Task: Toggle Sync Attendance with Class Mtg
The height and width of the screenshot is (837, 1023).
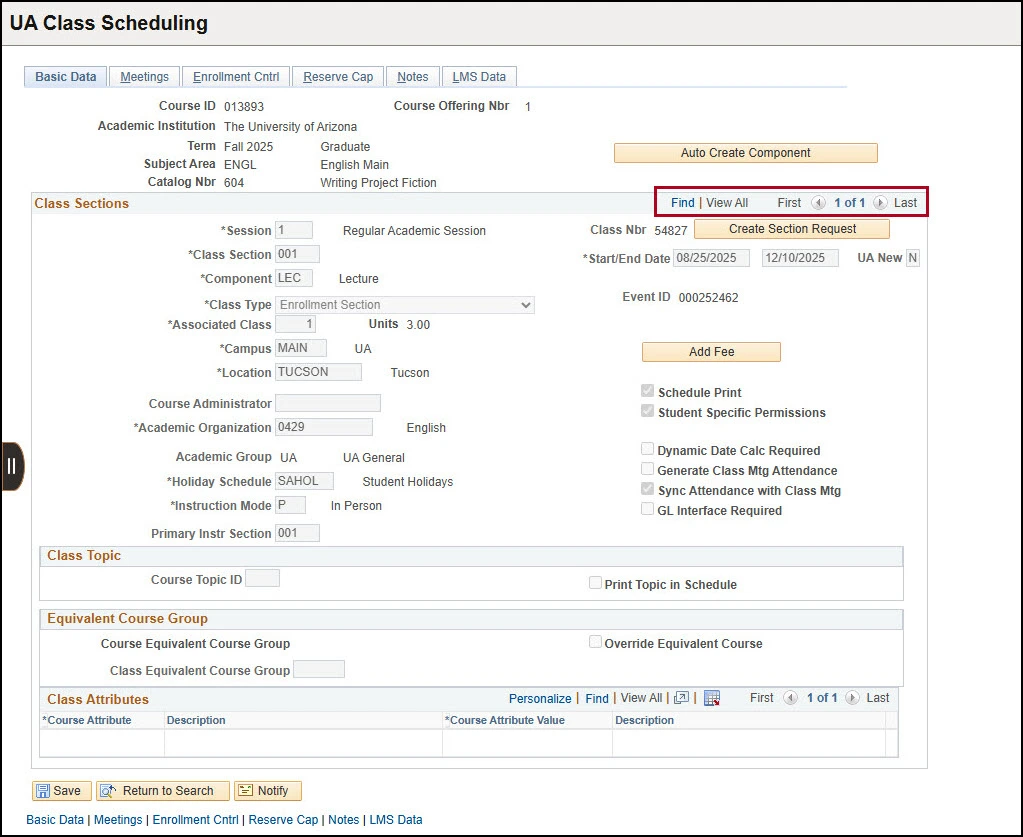Action: click(x=647, y=489)
